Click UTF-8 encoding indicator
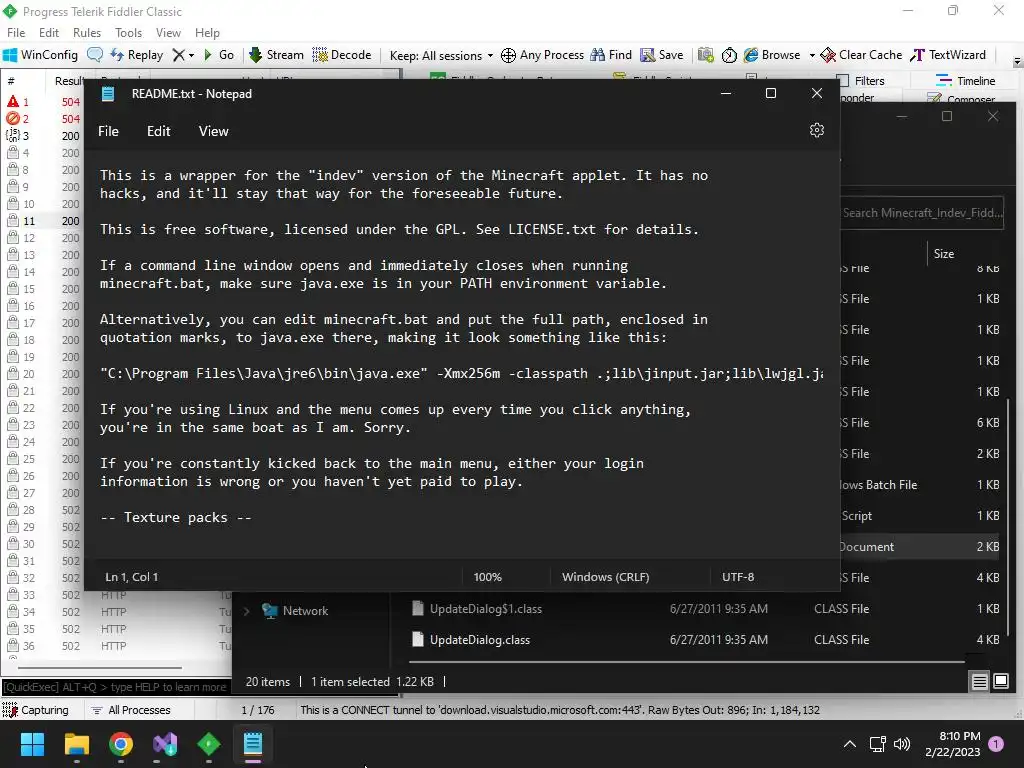Viewport: 1024px width, 768px height. [738, 577]
